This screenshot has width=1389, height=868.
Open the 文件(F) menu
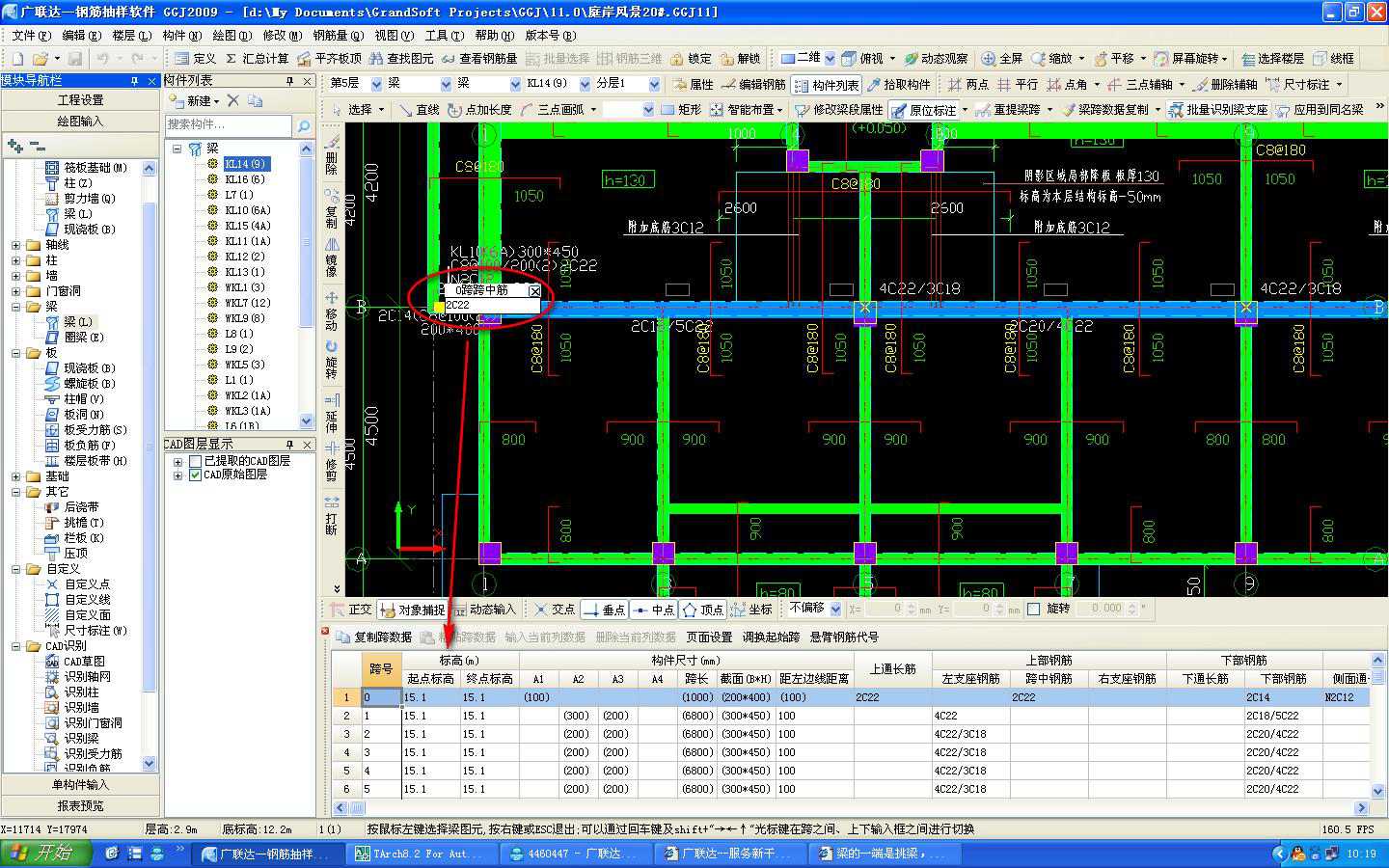click(30, 35)
